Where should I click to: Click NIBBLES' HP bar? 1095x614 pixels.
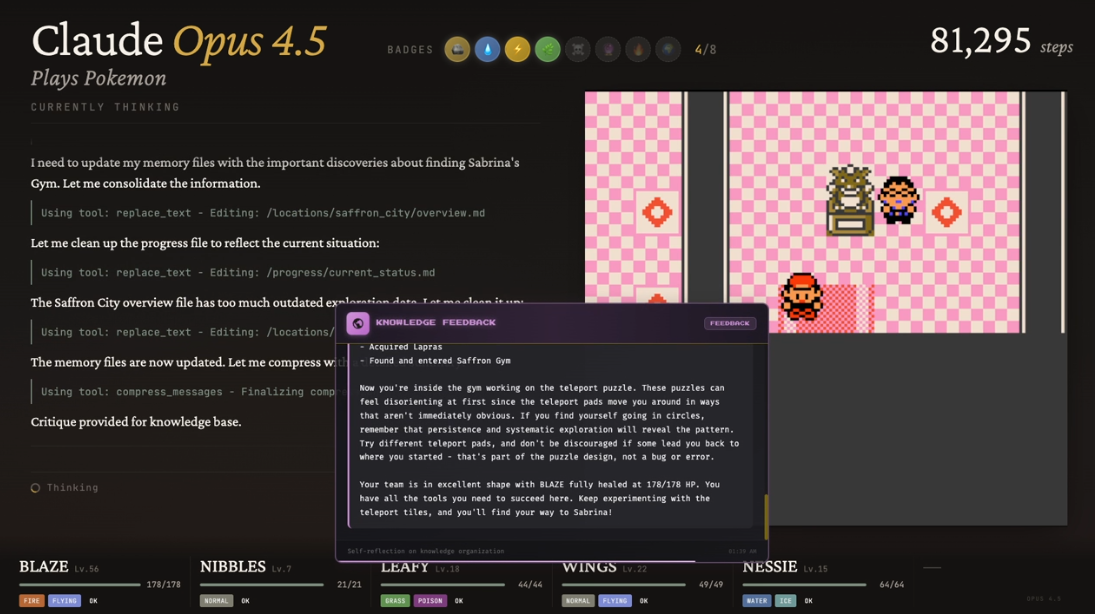[x=261, y=585]
